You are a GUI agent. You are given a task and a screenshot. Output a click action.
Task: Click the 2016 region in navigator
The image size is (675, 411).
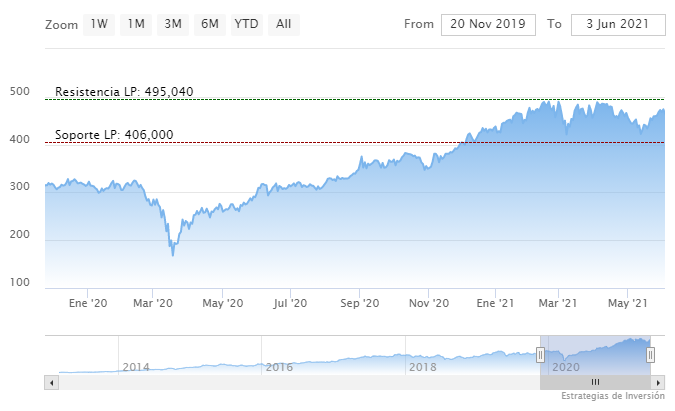point(279,367)
